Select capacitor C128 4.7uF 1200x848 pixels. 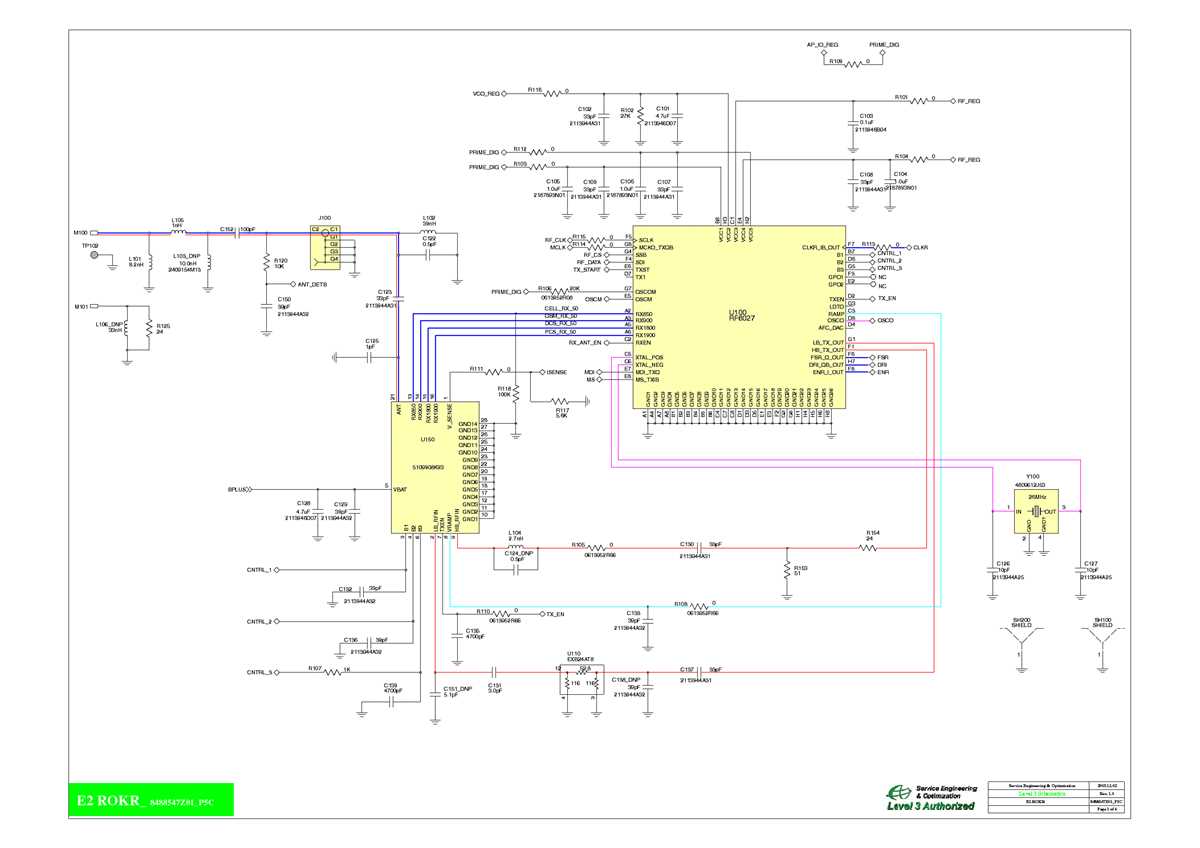coord(317,513)
